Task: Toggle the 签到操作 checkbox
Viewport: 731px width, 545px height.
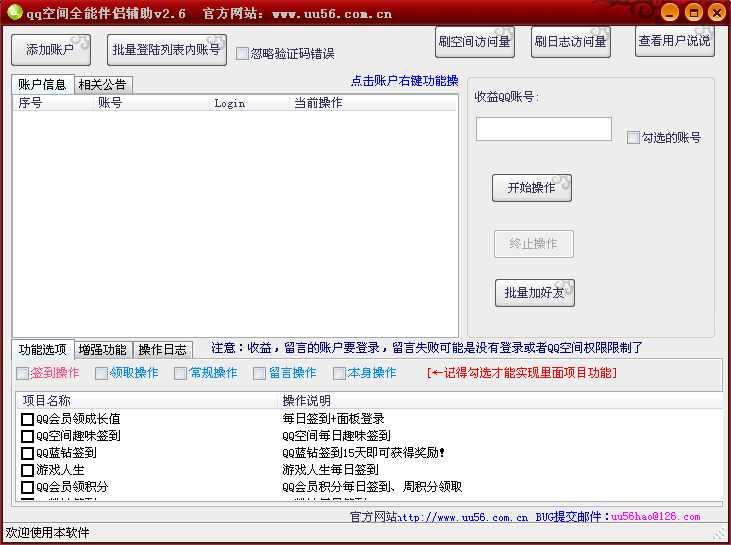Action: (x=22, y=373)
